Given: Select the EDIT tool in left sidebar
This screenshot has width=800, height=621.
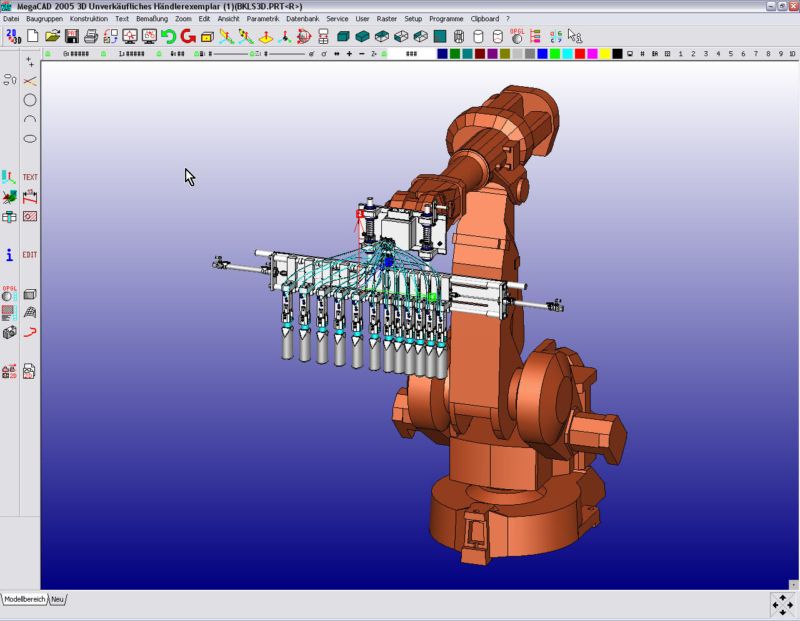Looking at the screenshot, I should coord(30,255).
